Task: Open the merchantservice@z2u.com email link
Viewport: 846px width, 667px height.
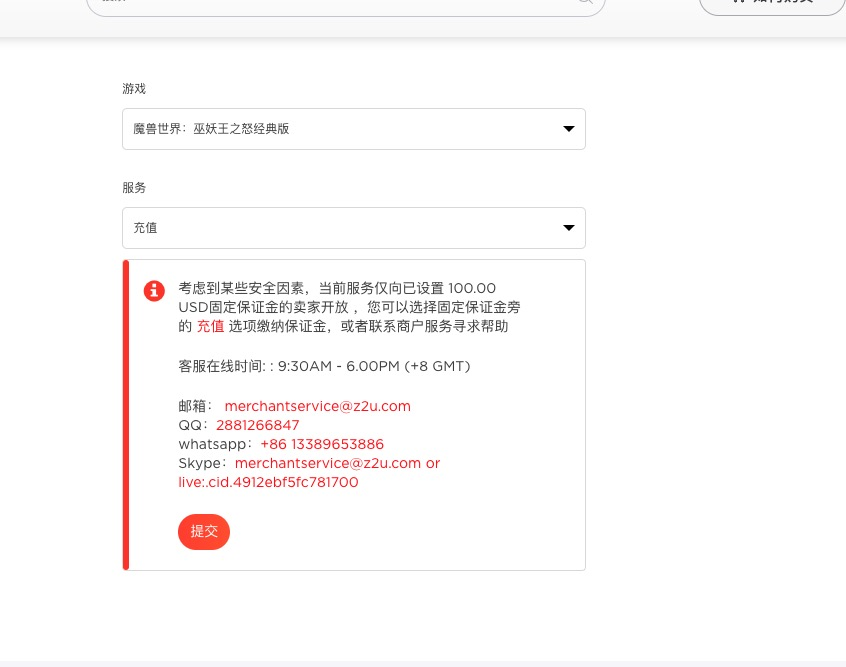Action: coord(317,406)
